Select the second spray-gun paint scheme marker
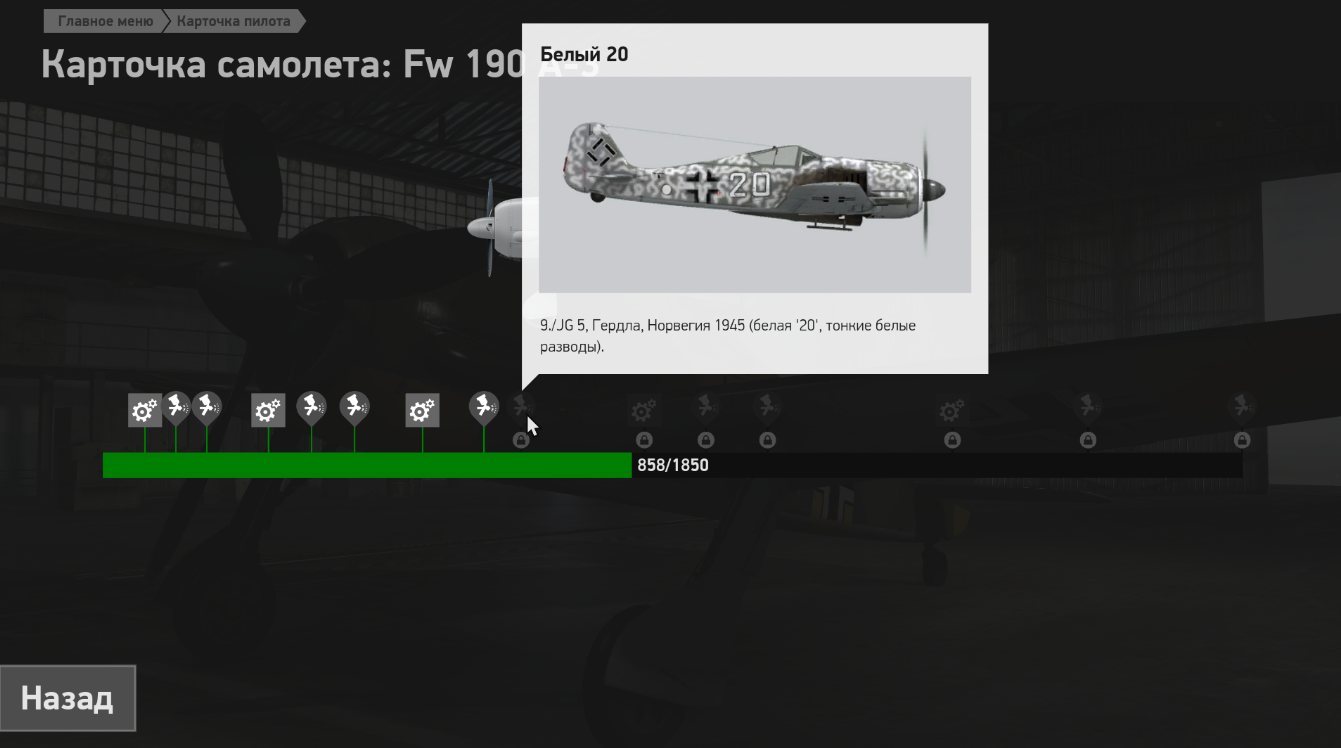Screen dimensions: 1341x748 click(207, 407)
